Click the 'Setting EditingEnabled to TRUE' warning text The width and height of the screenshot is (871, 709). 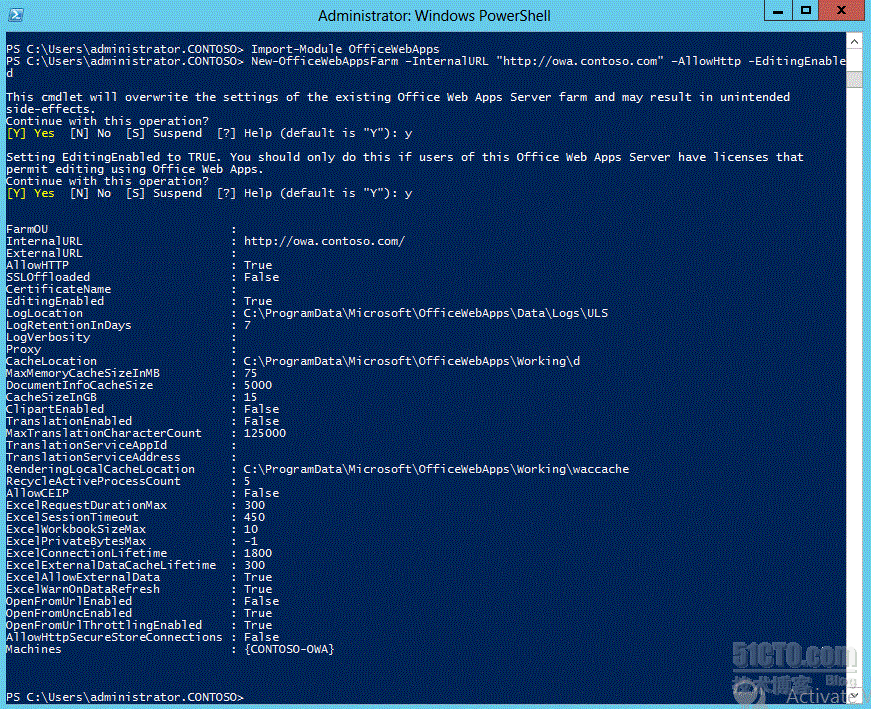coord(406,163)
